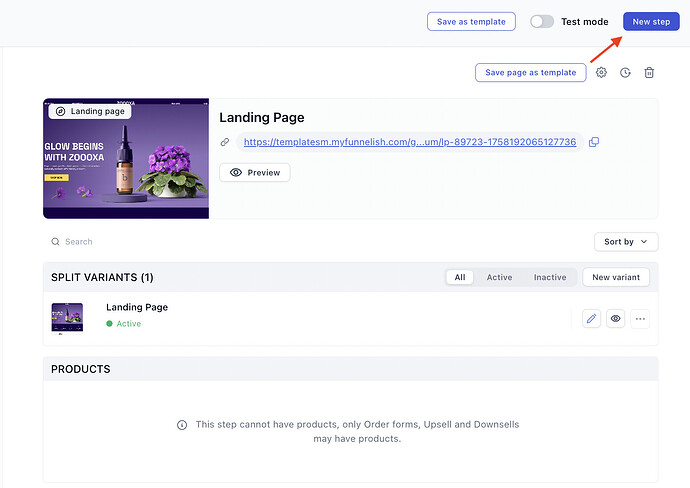The width and height of the screenshot is (690, 488).
Task: Toggle Test mode switch
Action: (x=541, y=21)
